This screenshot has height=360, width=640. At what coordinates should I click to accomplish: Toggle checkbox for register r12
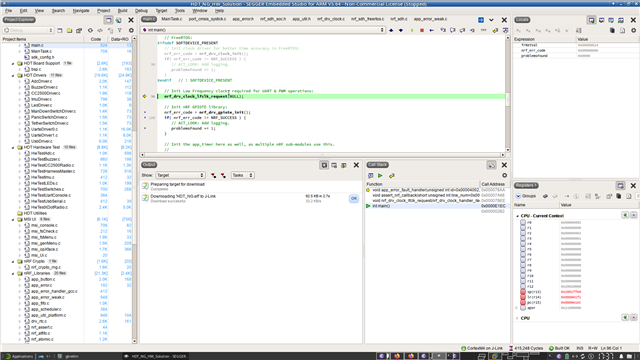pos(523,286)
